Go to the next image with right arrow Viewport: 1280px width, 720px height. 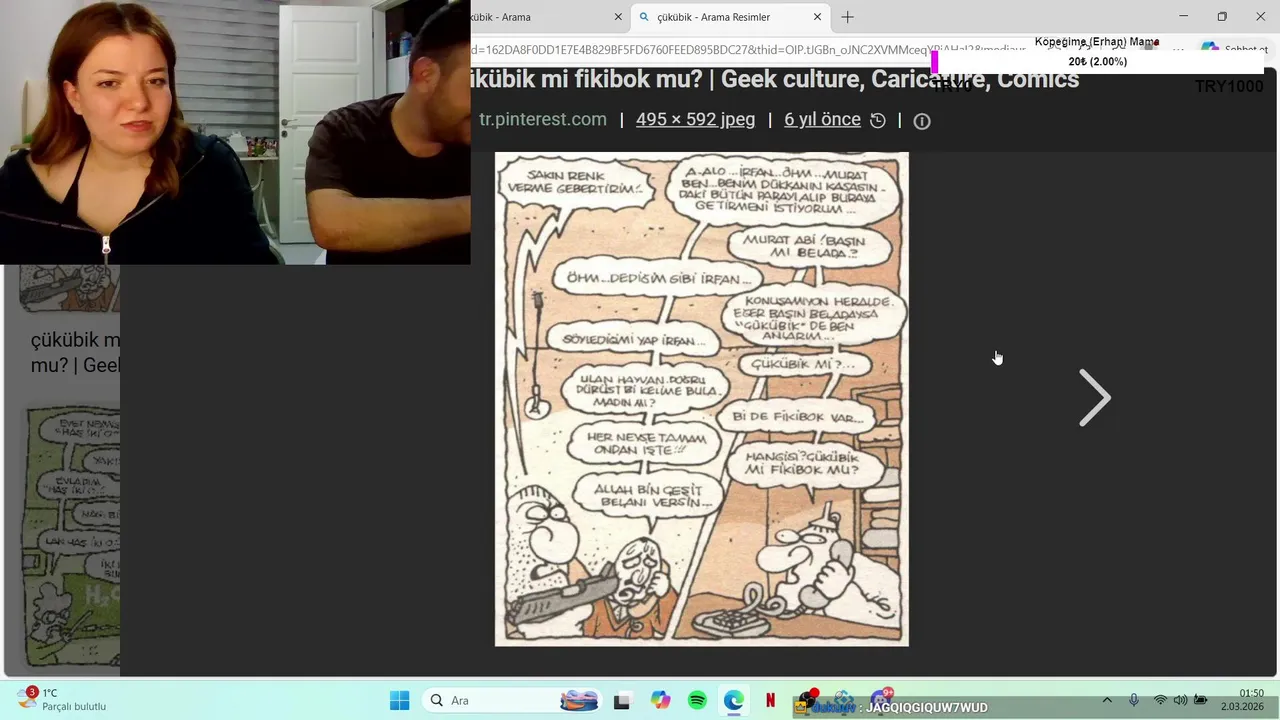point(1094,398)
